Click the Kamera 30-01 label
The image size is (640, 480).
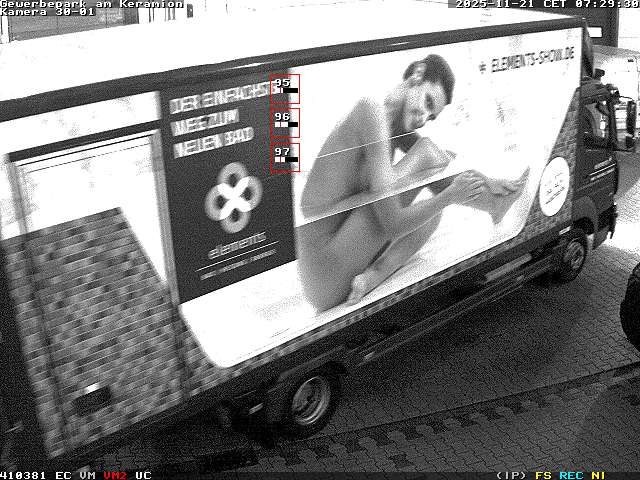(48, 12)
